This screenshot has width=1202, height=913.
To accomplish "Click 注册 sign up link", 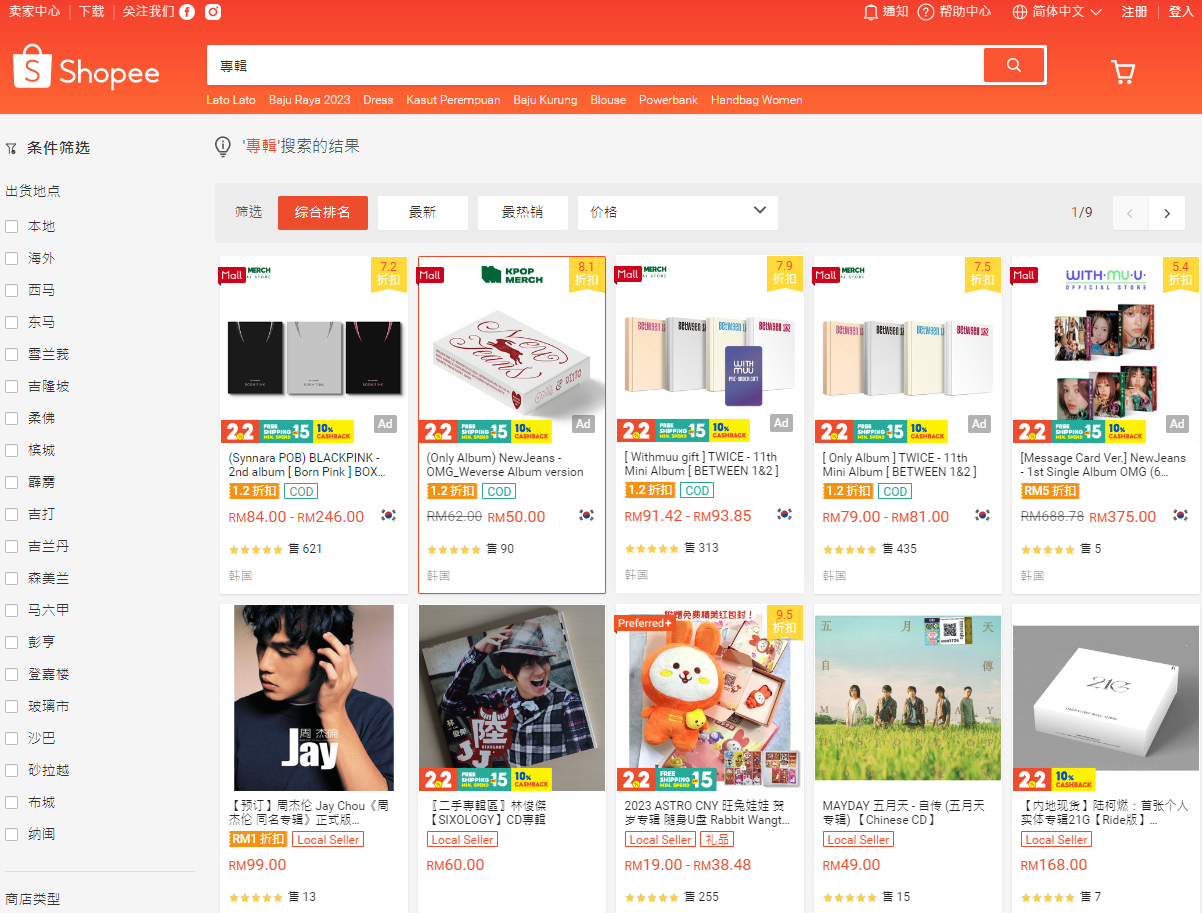I will pos(1134,12).
